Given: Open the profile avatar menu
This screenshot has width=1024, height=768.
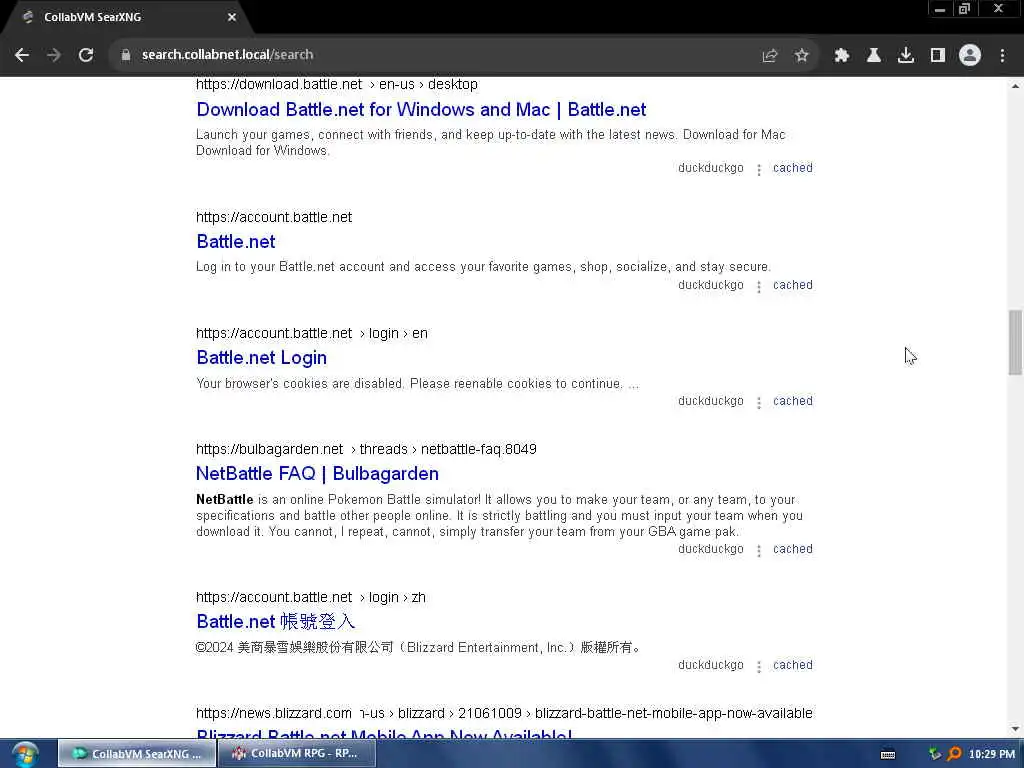Looking at the screenshot, I should click(970, 56).
